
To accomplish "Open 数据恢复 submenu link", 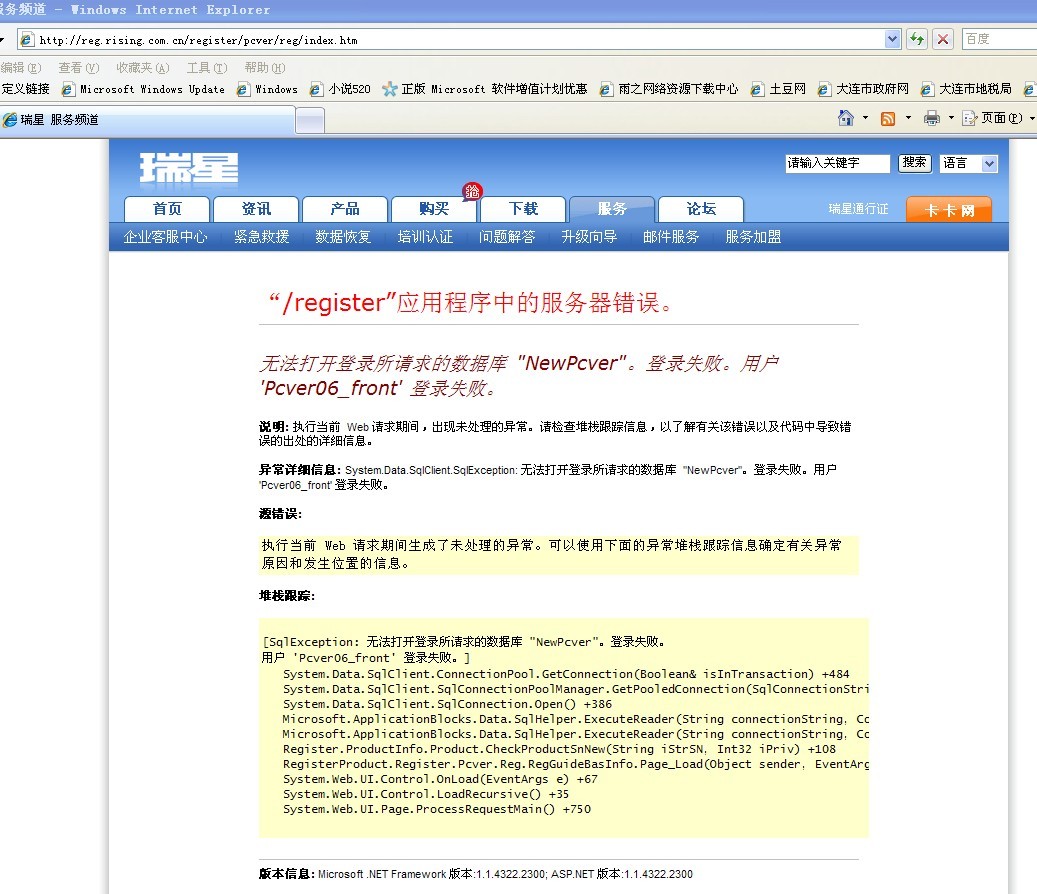I will [343, 237].
